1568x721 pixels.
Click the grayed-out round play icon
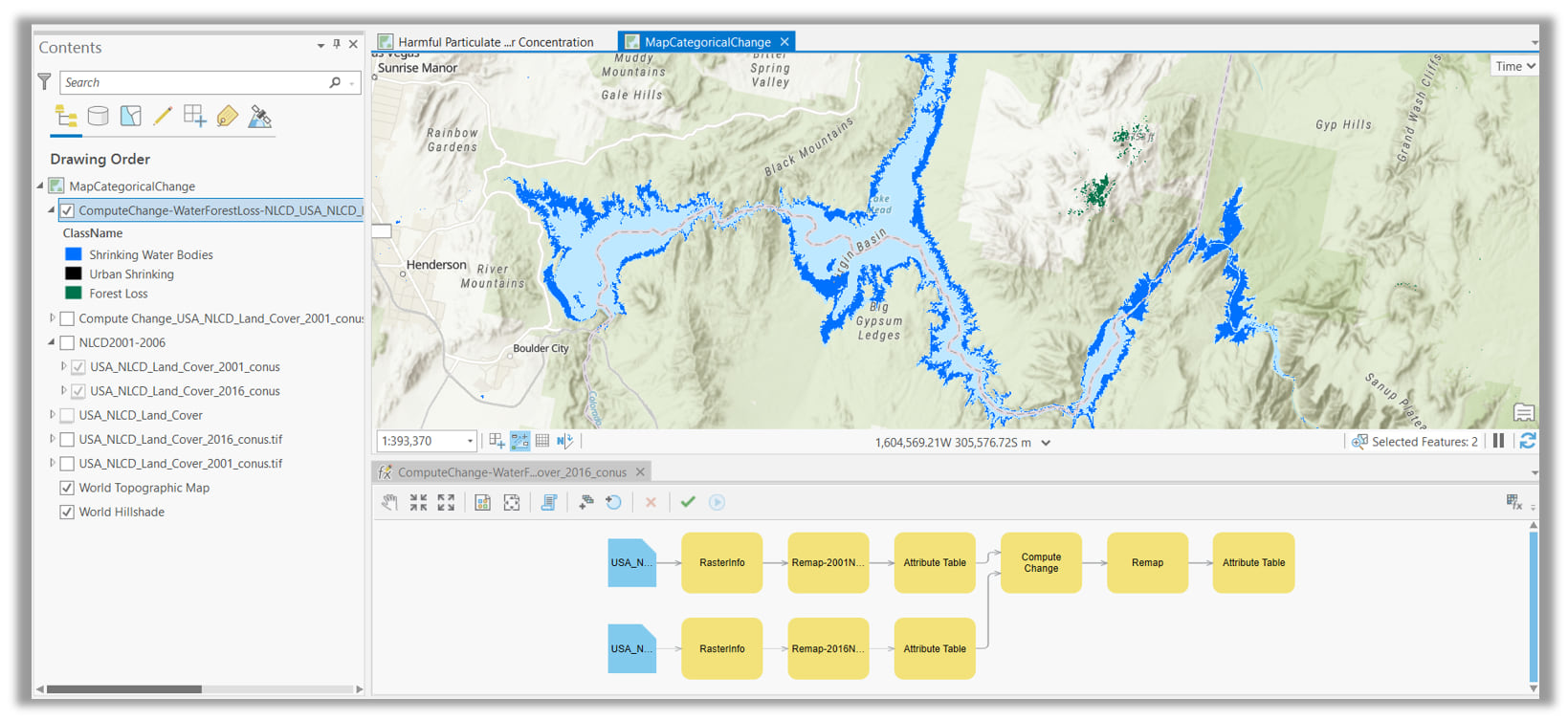pyautogui.click(x=717, y=502)
